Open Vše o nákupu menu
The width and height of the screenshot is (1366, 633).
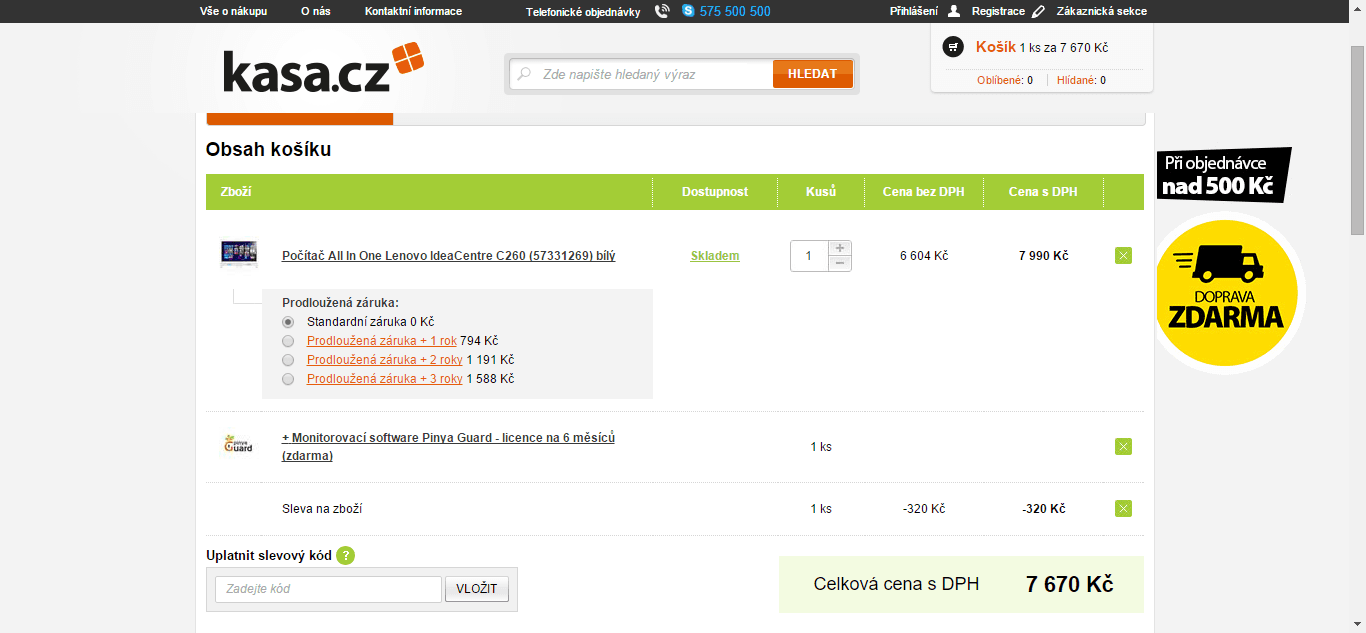click(x=234, y=11)
